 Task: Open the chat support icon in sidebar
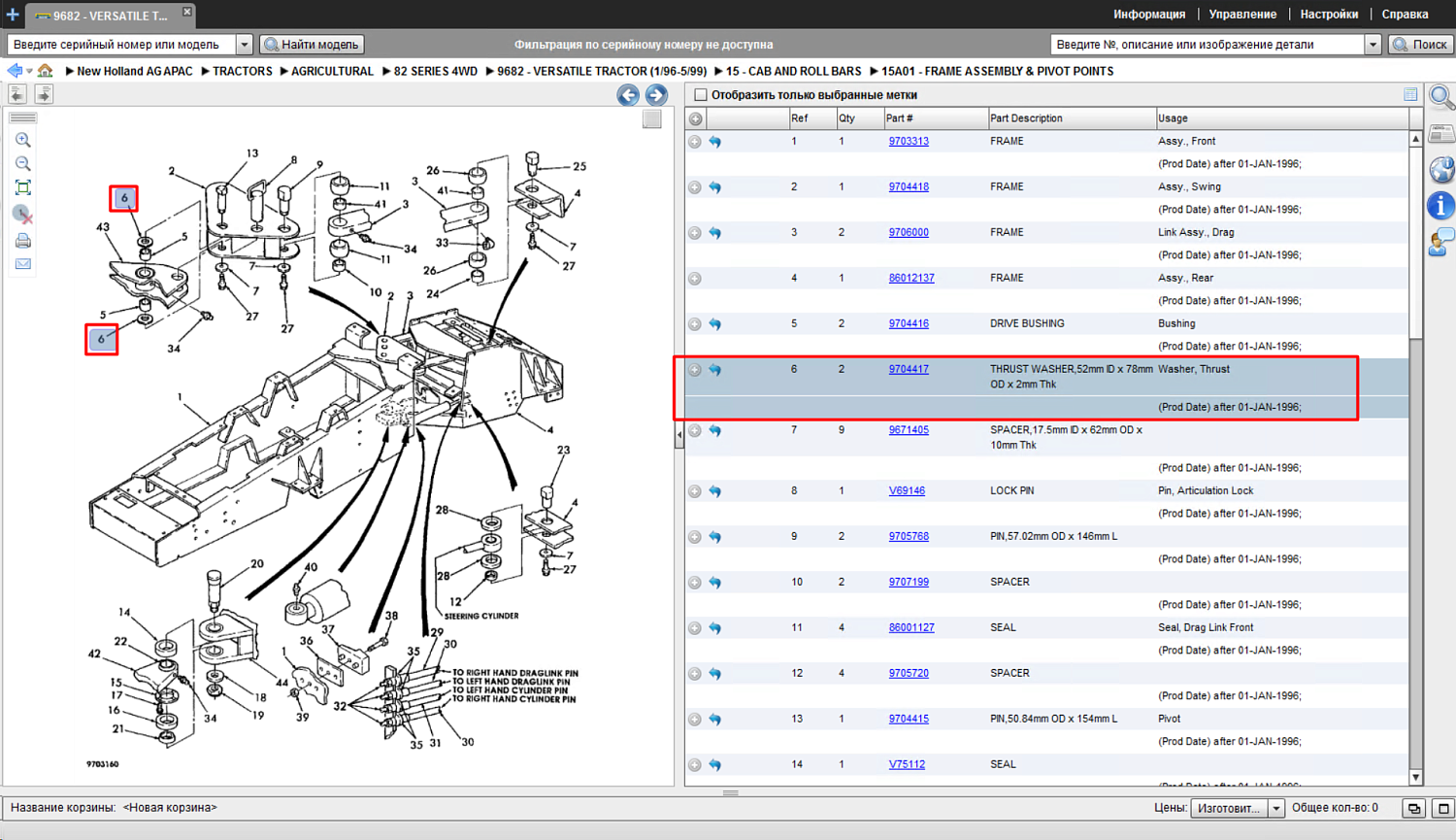pyautogui.click(x=1441, y=242)
